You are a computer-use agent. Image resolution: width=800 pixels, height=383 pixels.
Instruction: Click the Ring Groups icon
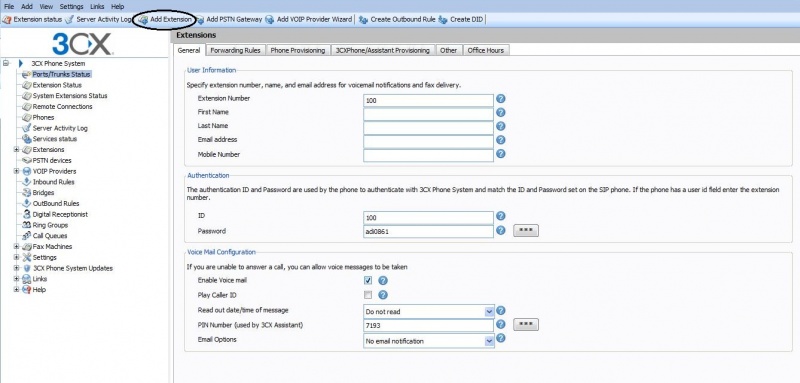pos(27,225)
